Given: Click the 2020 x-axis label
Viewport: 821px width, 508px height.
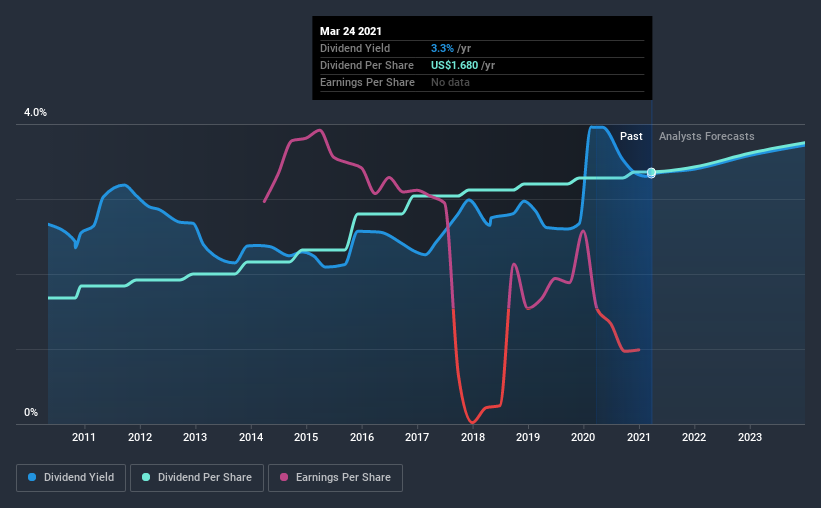Looking at the screenshot, I should (583, 437).
